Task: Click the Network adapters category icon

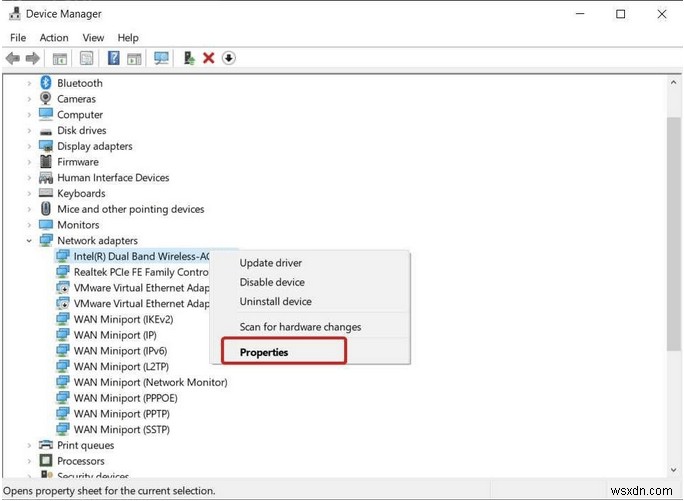Action: 46,240
